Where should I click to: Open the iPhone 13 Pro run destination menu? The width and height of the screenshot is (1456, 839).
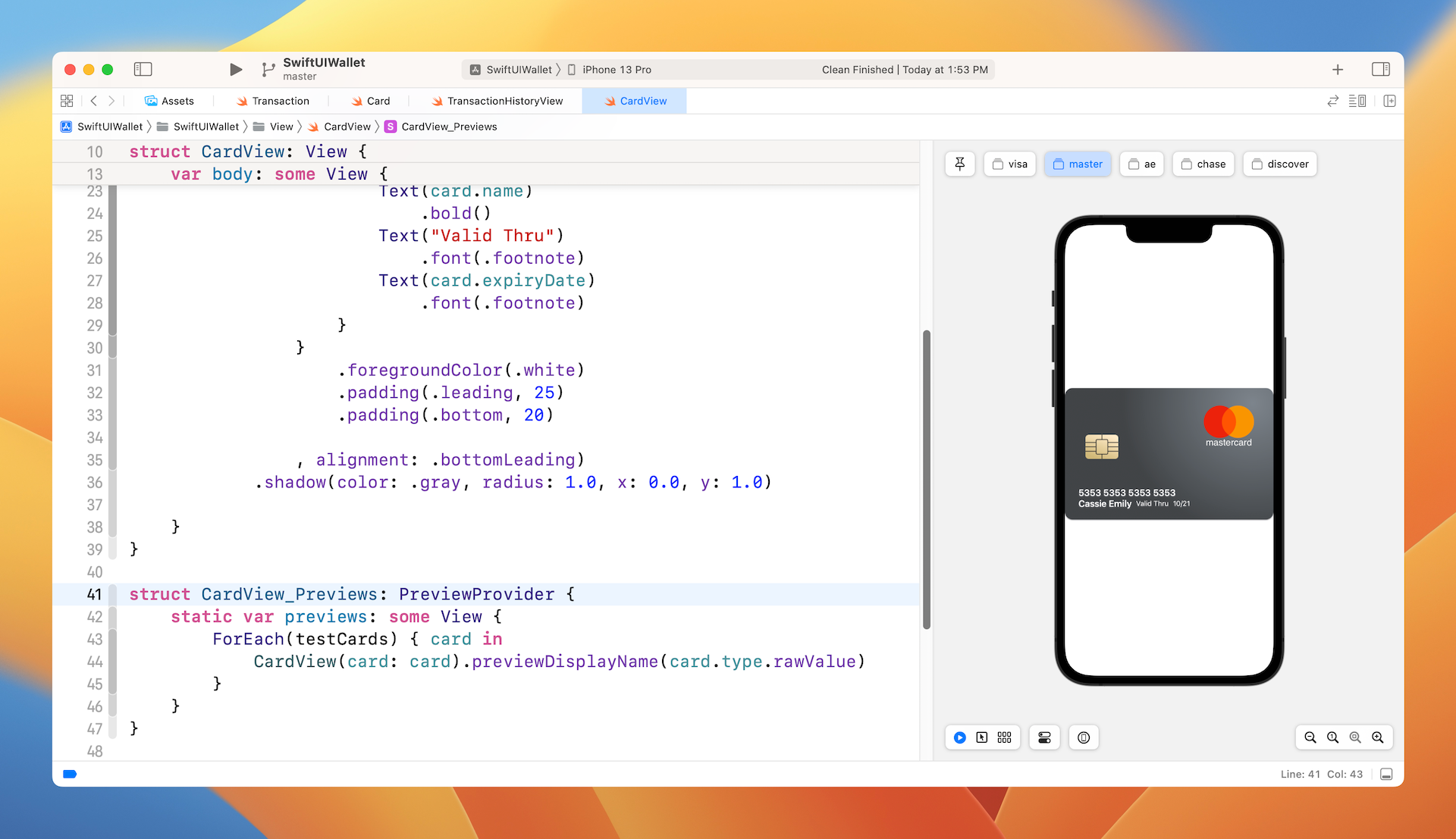pos(616,69)
